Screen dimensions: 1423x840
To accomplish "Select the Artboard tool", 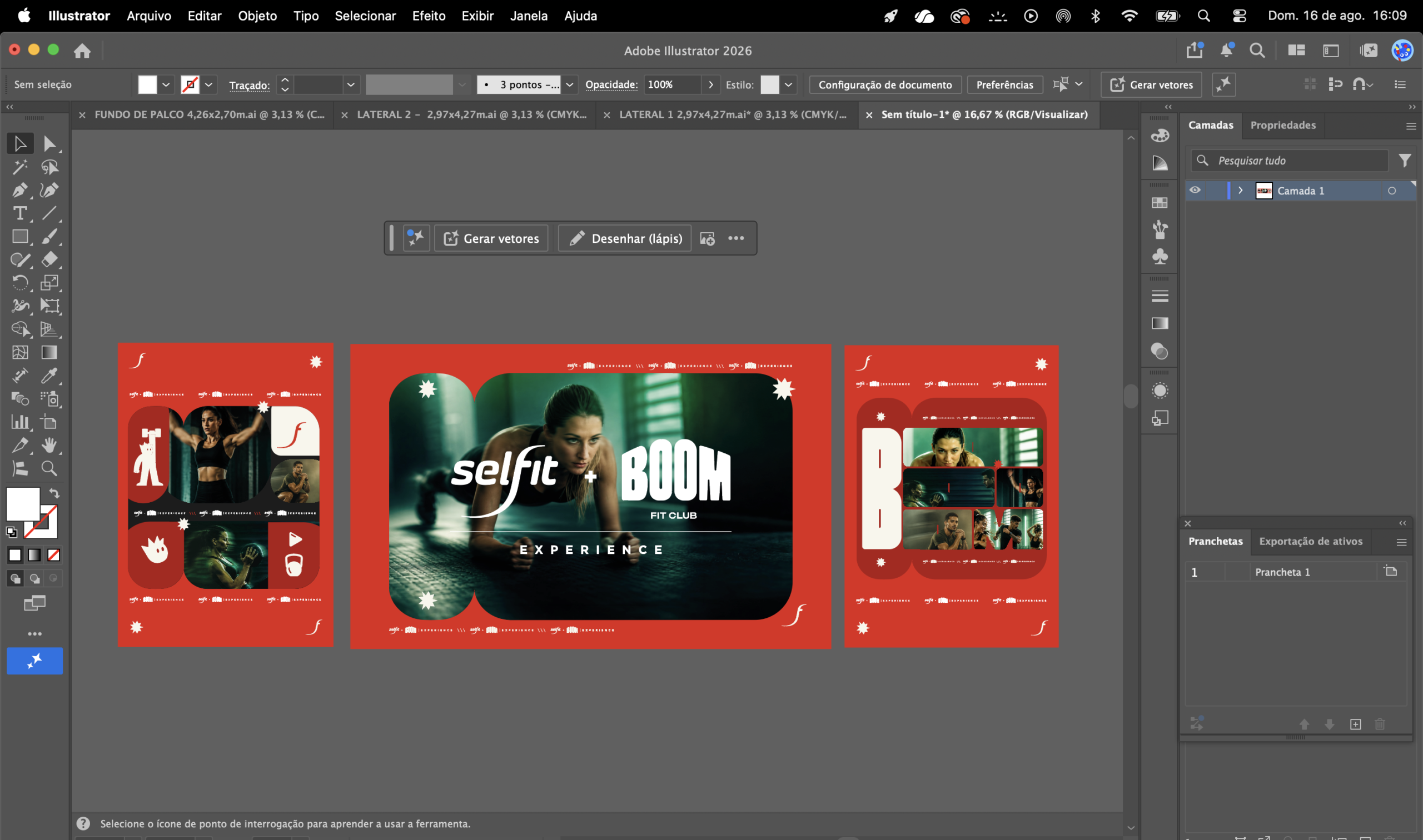I will point(49,422).
